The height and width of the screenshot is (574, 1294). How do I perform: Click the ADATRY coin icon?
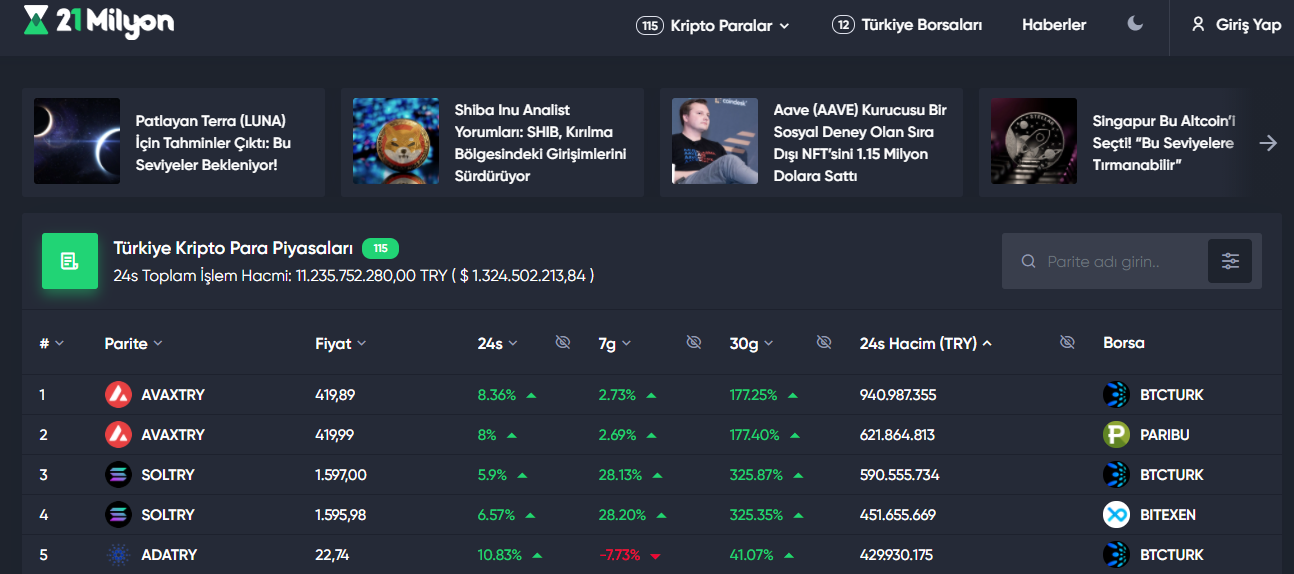118,555
